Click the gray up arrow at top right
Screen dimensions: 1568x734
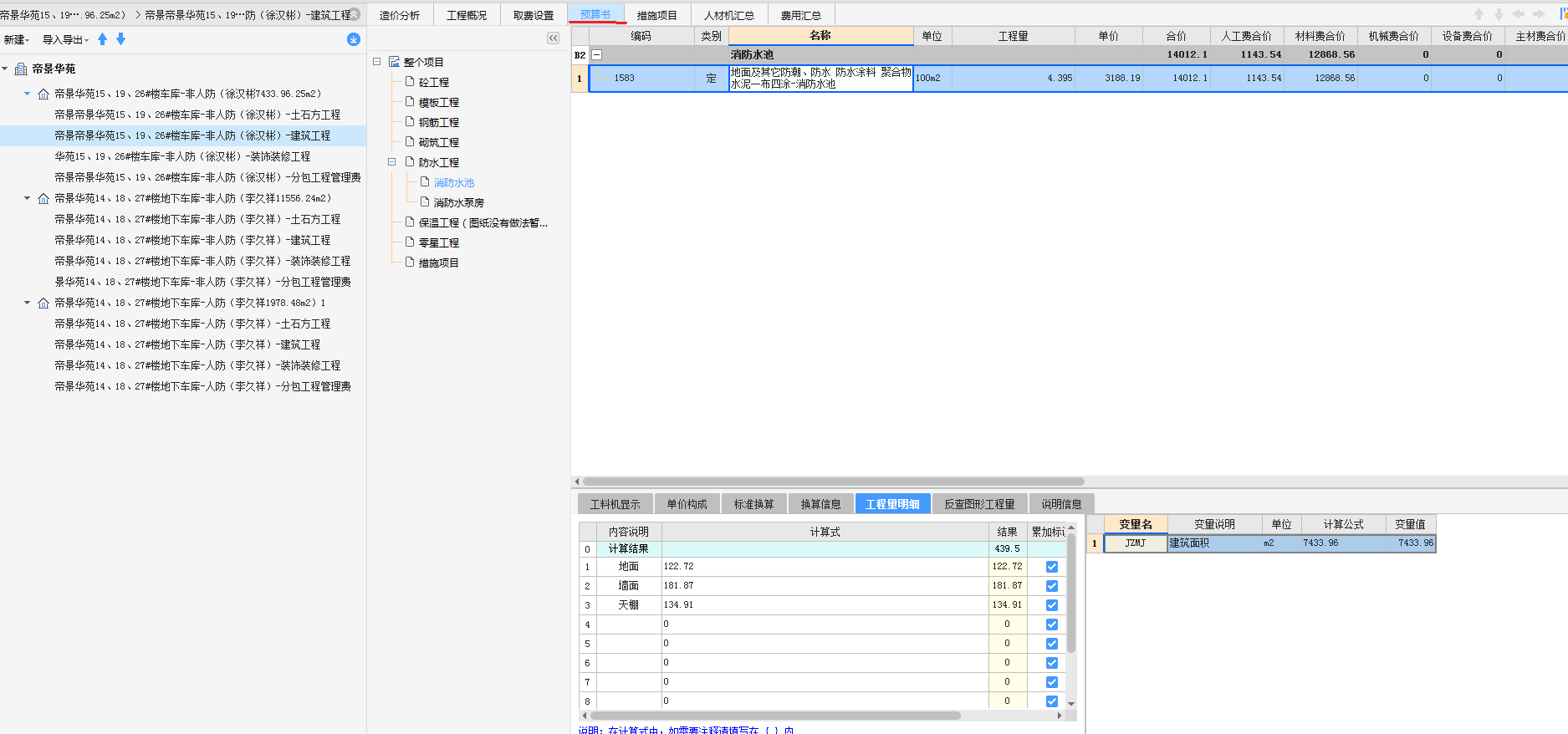pos(1479,14)
